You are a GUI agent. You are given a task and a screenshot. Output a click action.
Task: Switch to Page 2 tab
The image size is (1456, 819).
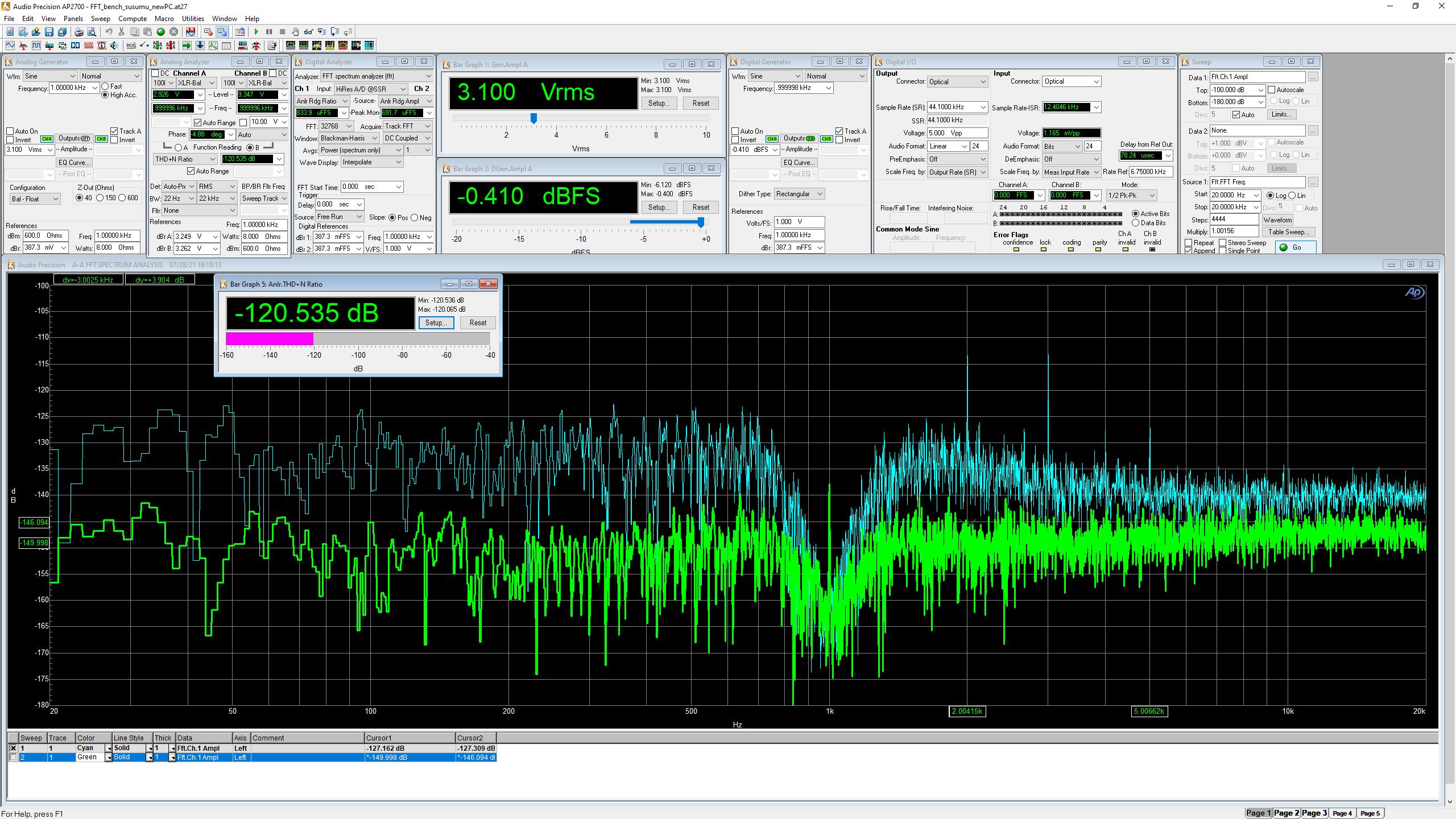pyautogui.click(x=1287, y=813)
